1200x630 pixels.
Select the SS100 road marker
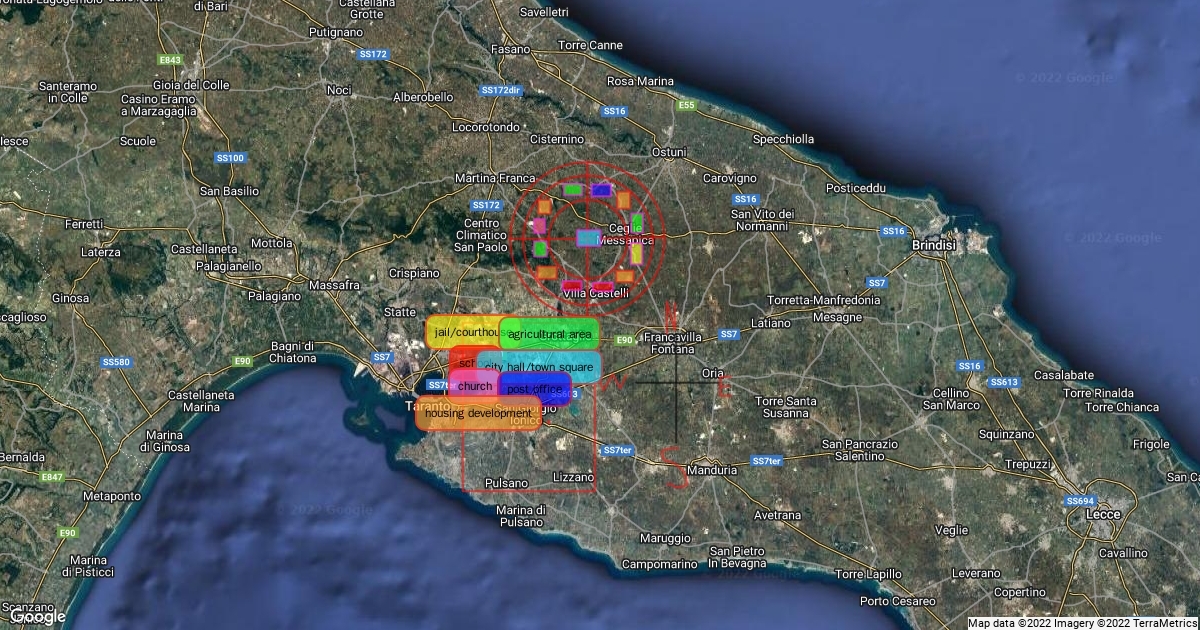[x=230, y=158]
